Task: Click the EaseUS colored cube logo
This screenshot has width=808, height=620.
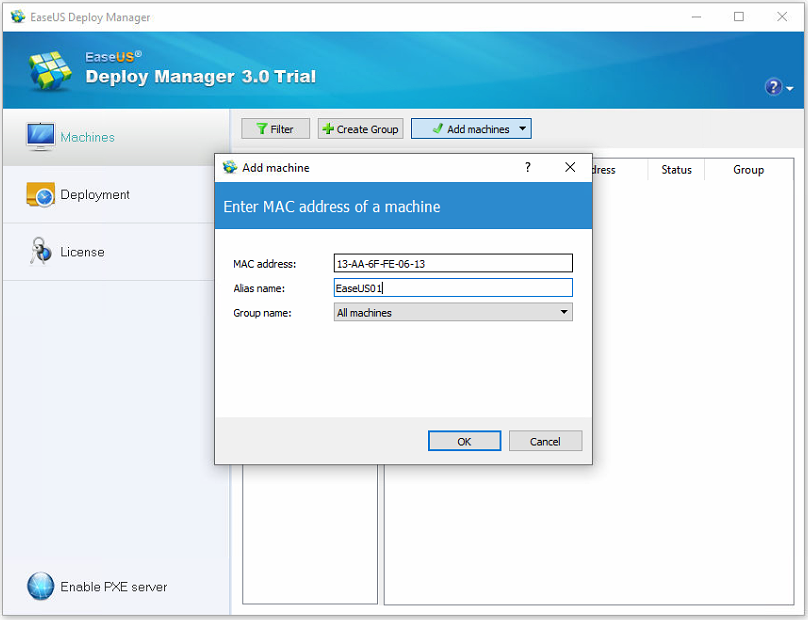Action: click(50, 71)
